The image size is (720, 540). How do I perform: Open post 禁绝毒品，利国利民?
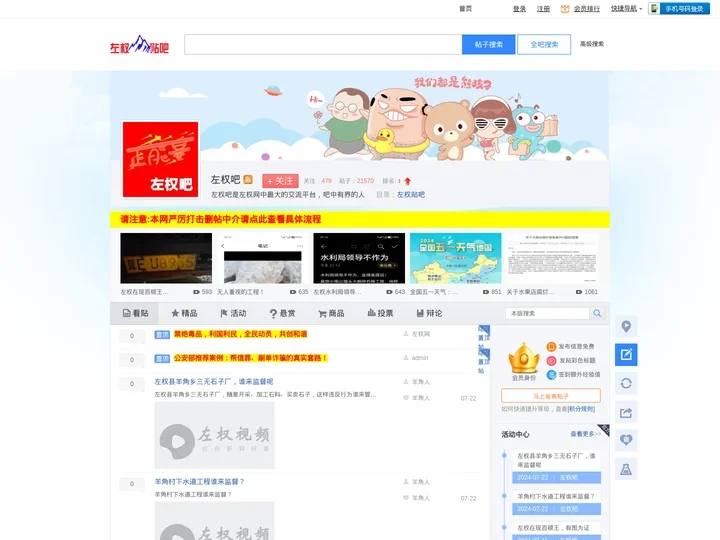coord(240,334)
